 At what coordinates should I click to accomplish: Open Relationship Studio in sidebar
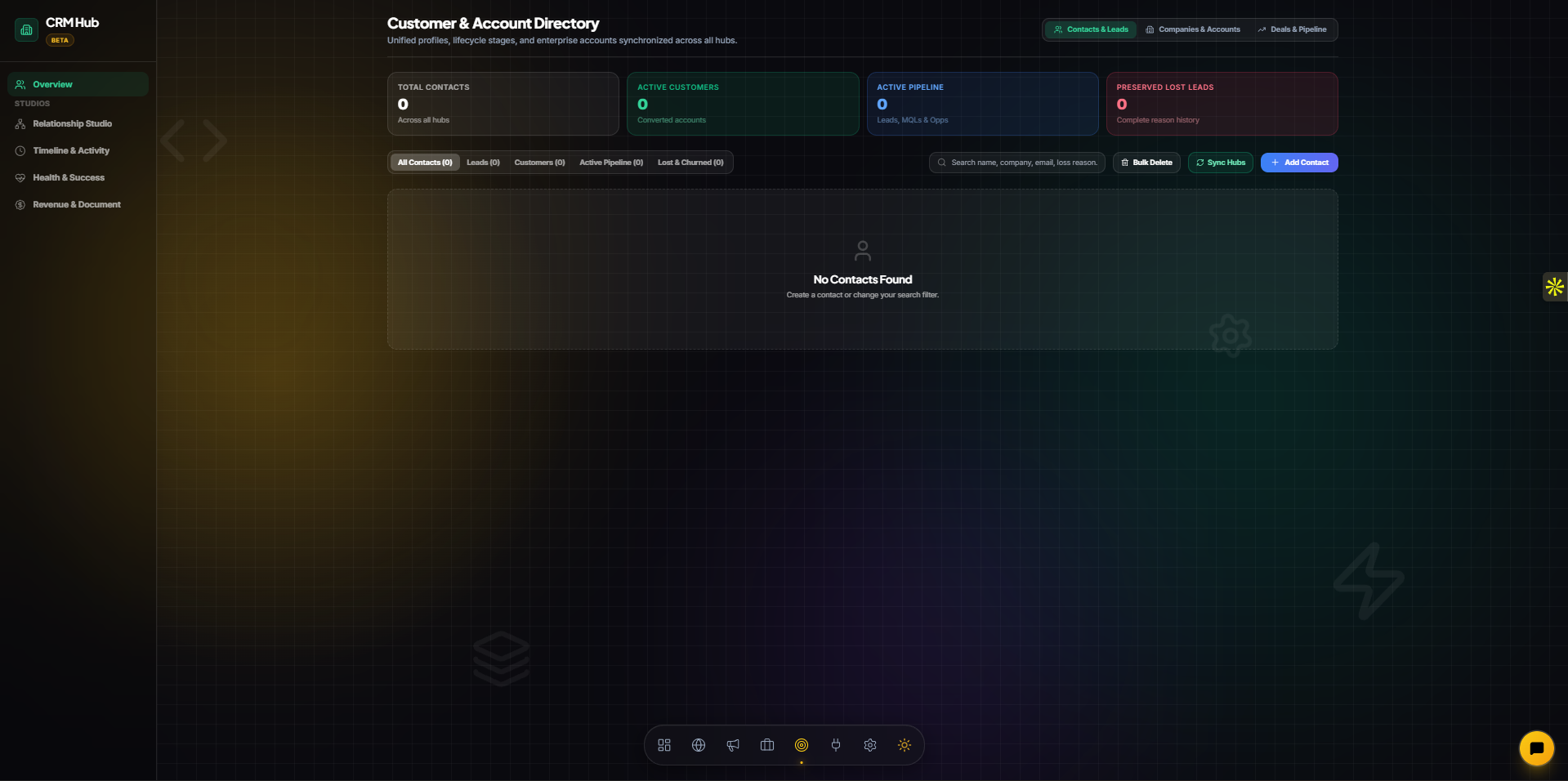coord(78,124)
